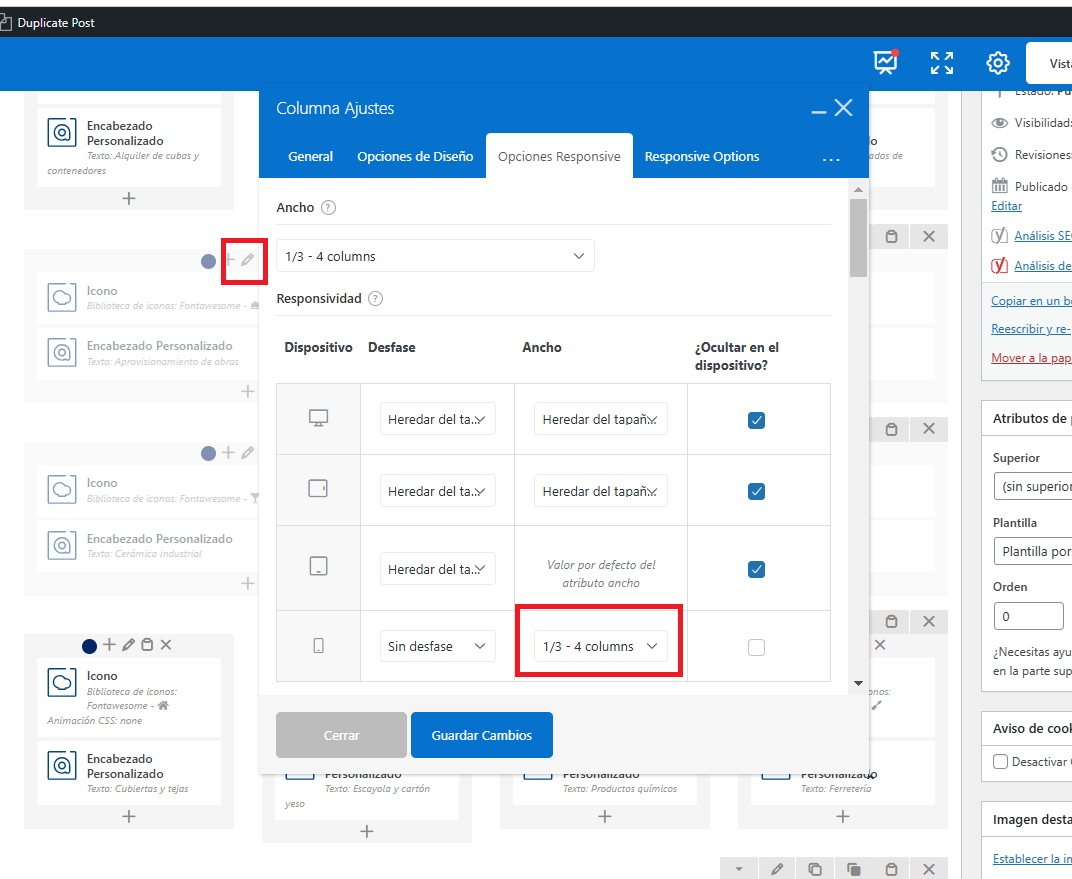Click the Cerrar button
Screen dimensions: 1072x879
click(341, 735)
